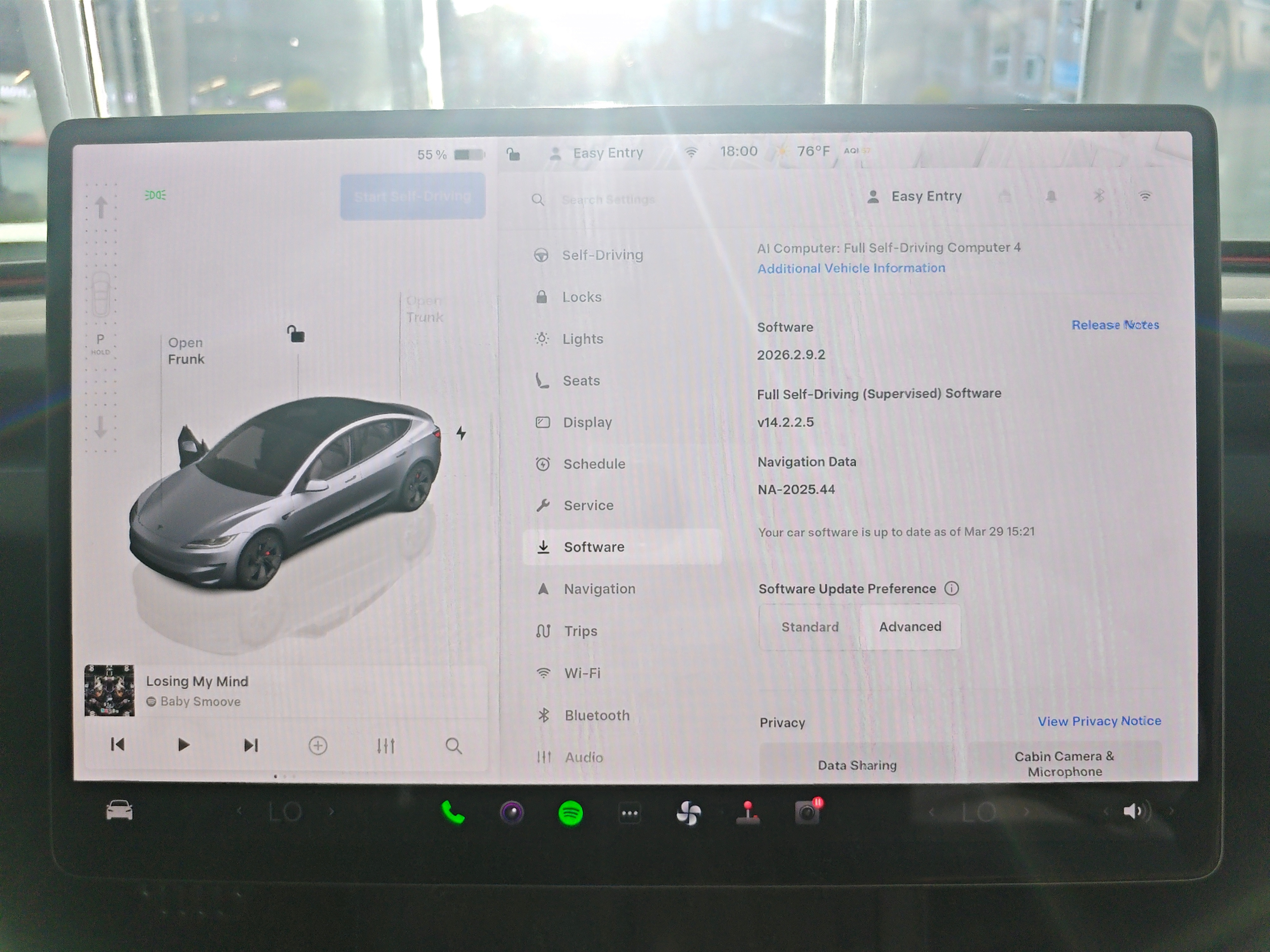Click the Search Settings field
1270x952 pixels.
(609, 200)
